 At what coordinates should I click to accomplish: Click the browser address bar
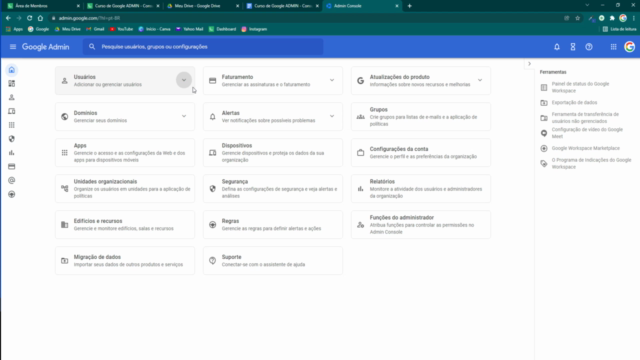(306, 18)
